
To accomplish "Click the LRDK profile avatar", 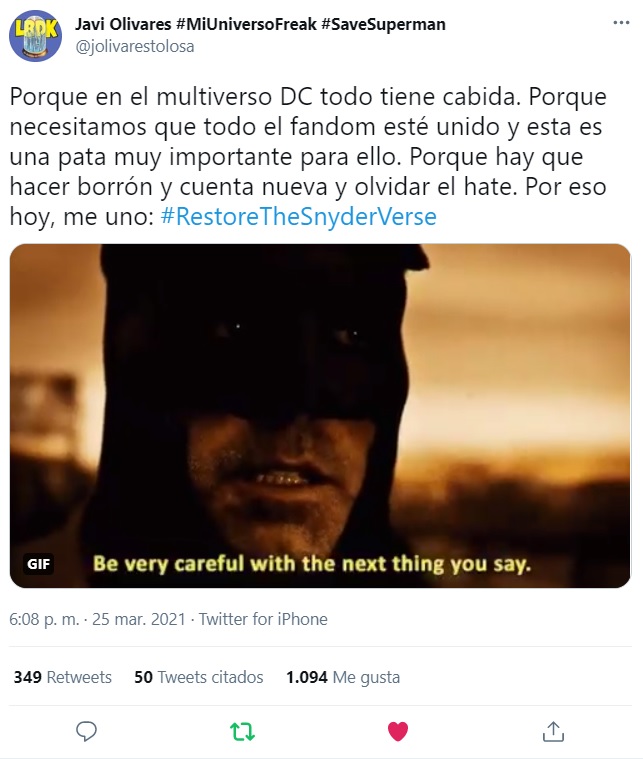I will pos(36,36).
